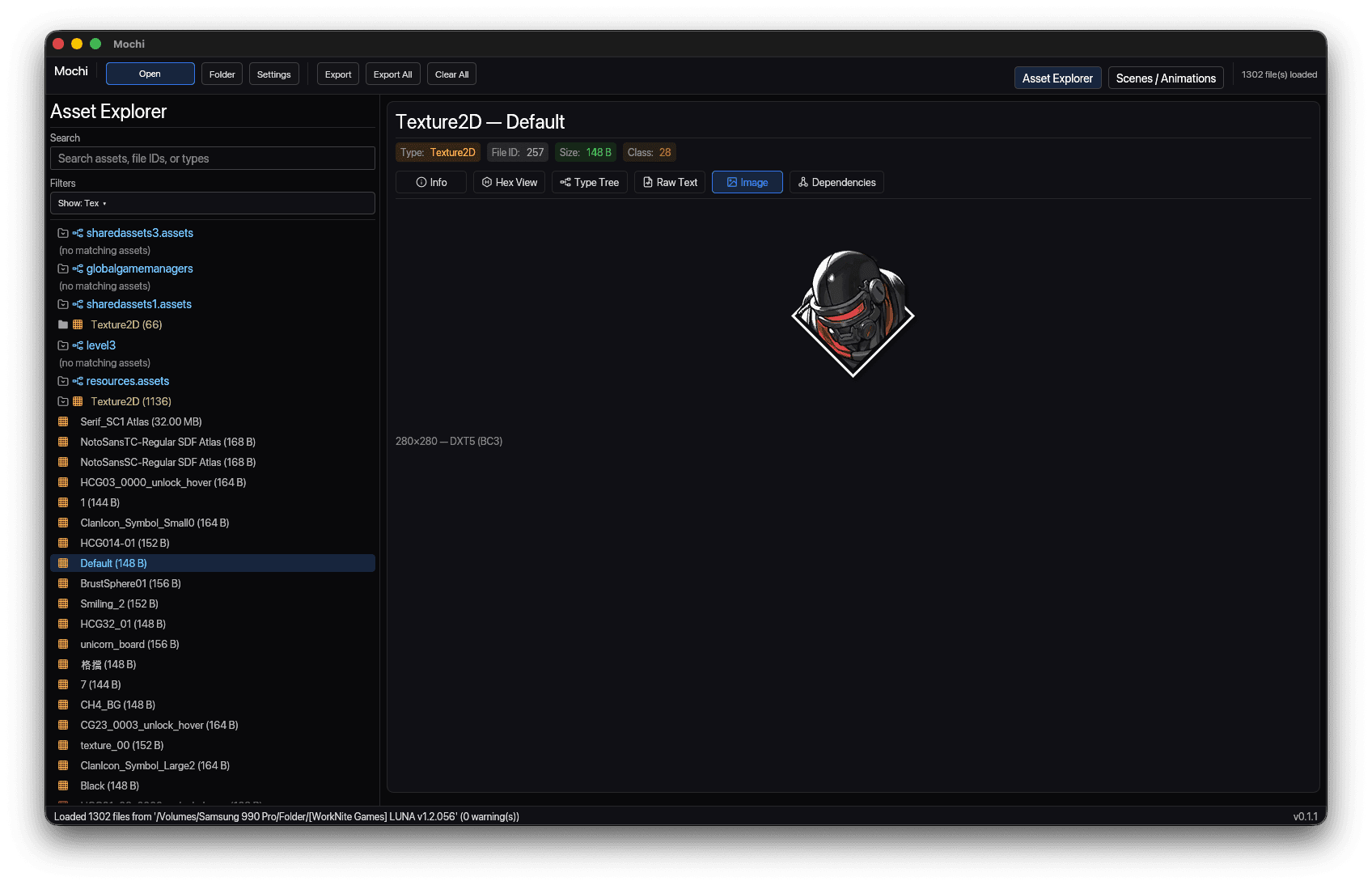Select sharedassets3.assets file name

(140, 233)
